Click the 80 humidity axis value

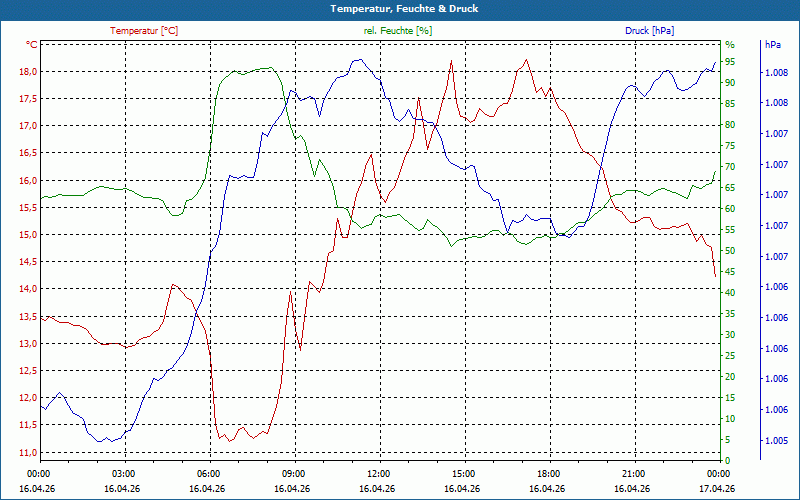pyautogui.click(x=730, y=124)
